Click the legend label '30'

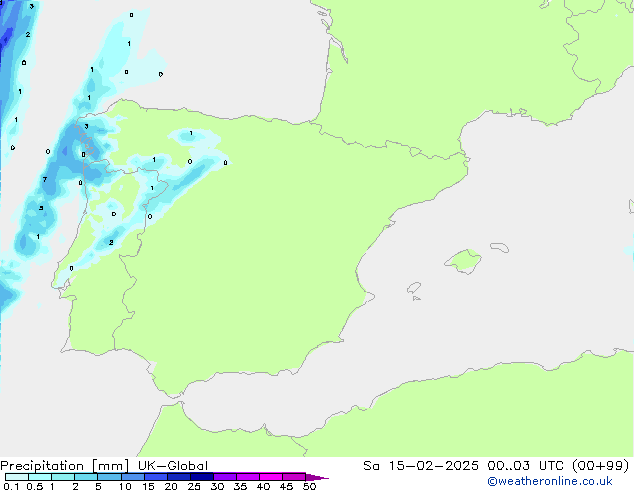point(217,486)
